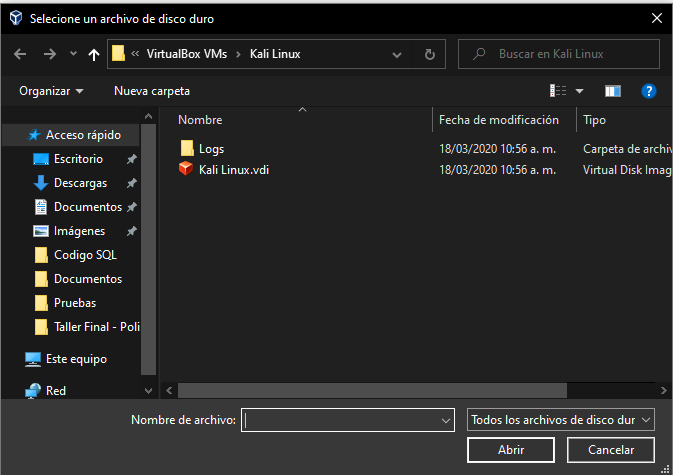
Task: Click Virtual Disk Image type text
Action: pos(627,169)
